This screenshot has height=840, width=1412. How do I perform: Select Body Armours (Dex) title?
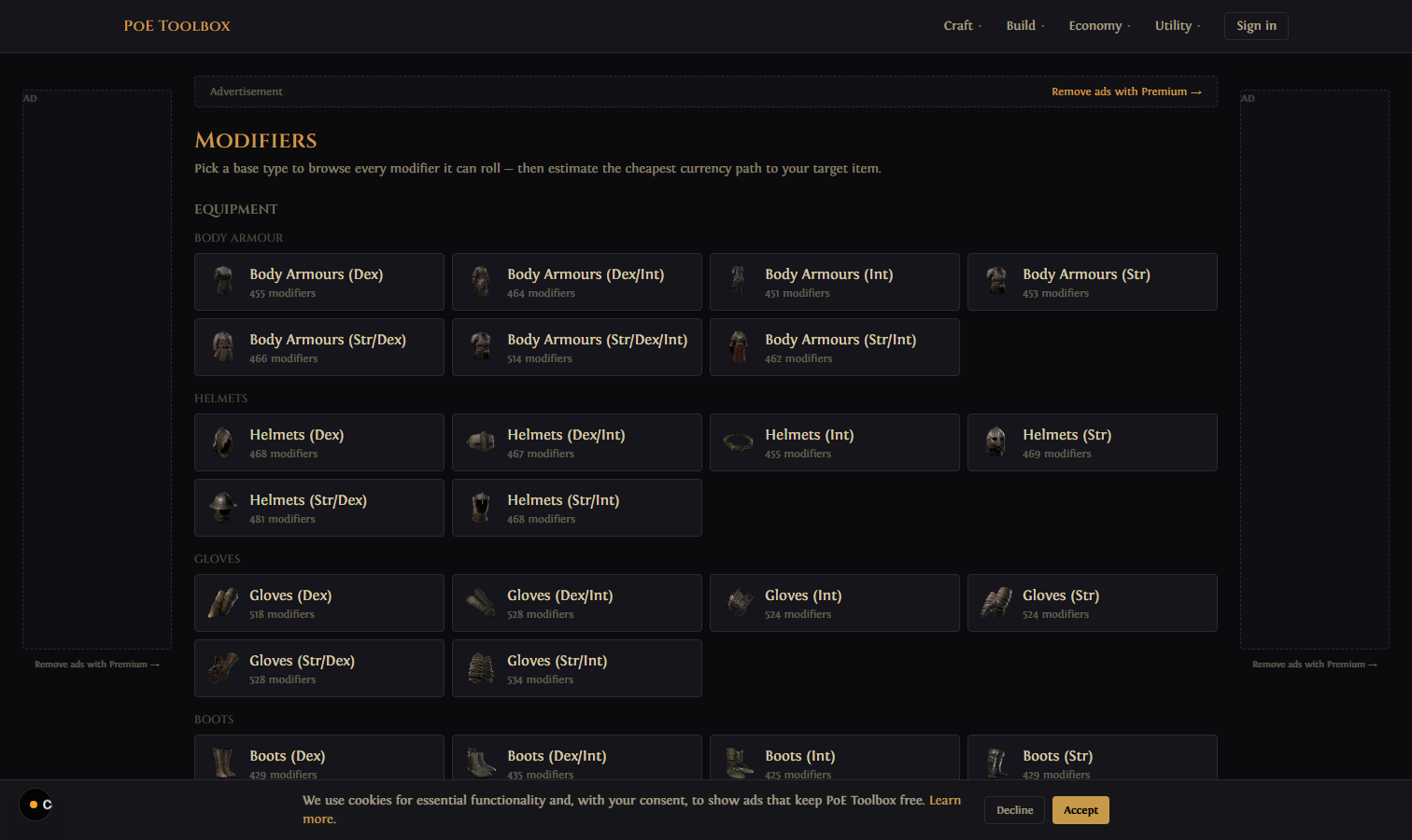pyautogui.click(x=316, y=274)
